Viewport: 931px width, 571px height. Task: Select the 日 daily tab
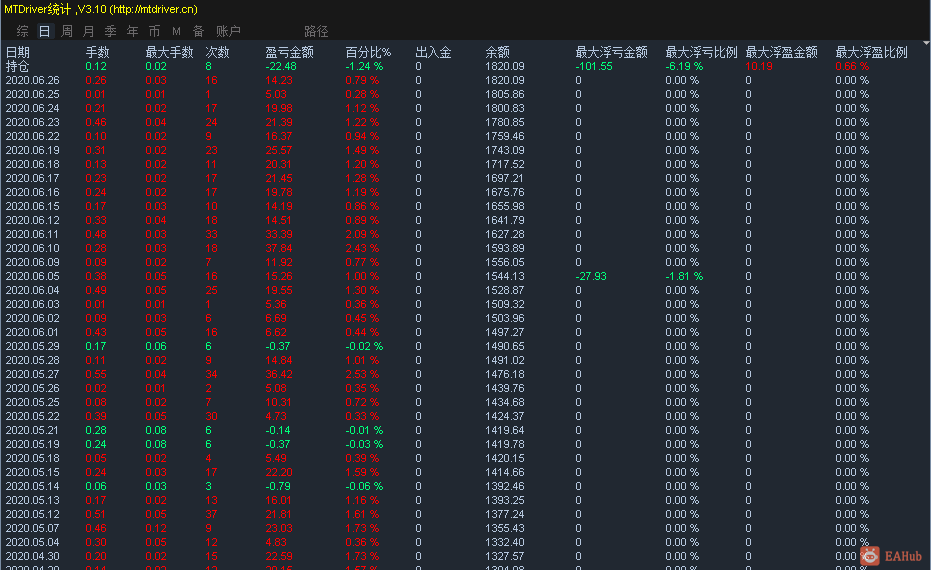[x=45, y=31]
